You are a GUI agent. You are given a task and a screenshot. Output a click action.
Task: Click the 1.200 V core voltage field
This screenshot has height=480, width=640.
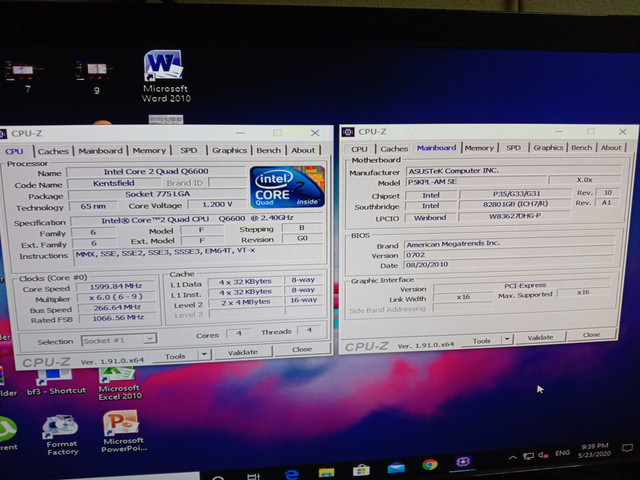217,204
